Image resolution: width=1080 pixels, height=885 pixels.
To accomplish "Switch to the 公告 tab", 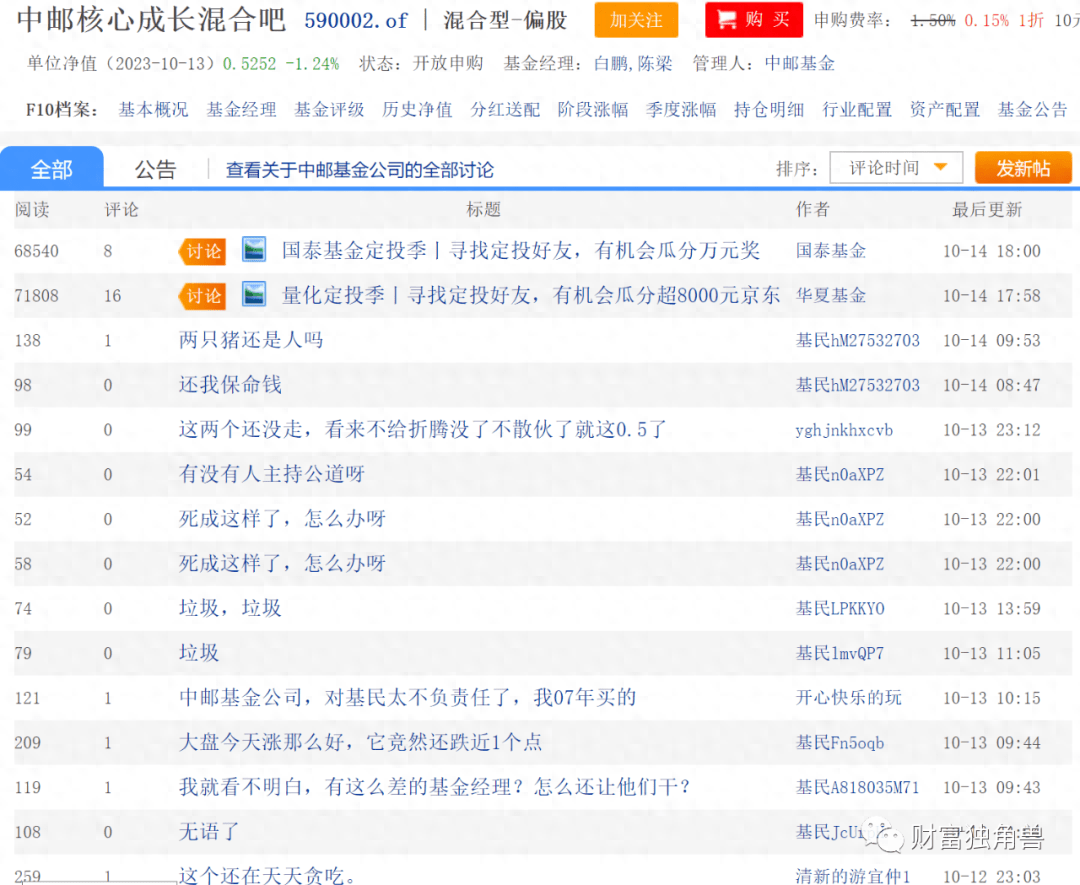I will 155,169.
